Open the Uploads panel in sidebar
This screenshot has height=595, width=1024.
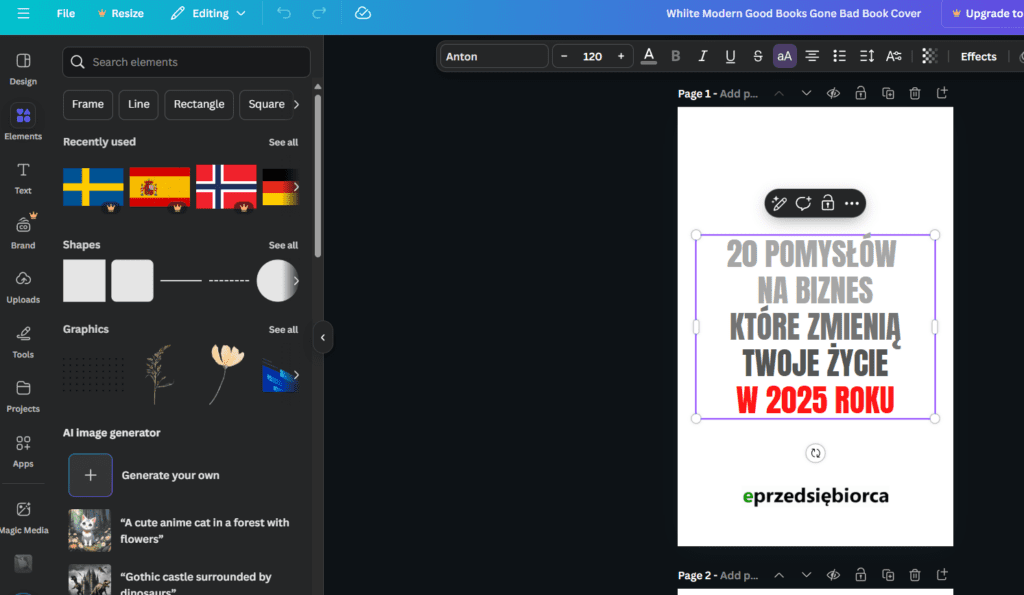23,285
